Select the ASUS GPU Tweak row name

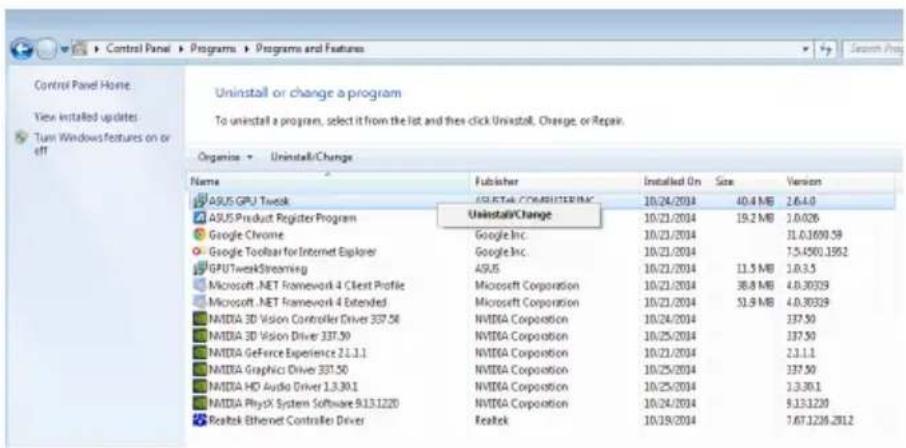click(x=249, y=201)
